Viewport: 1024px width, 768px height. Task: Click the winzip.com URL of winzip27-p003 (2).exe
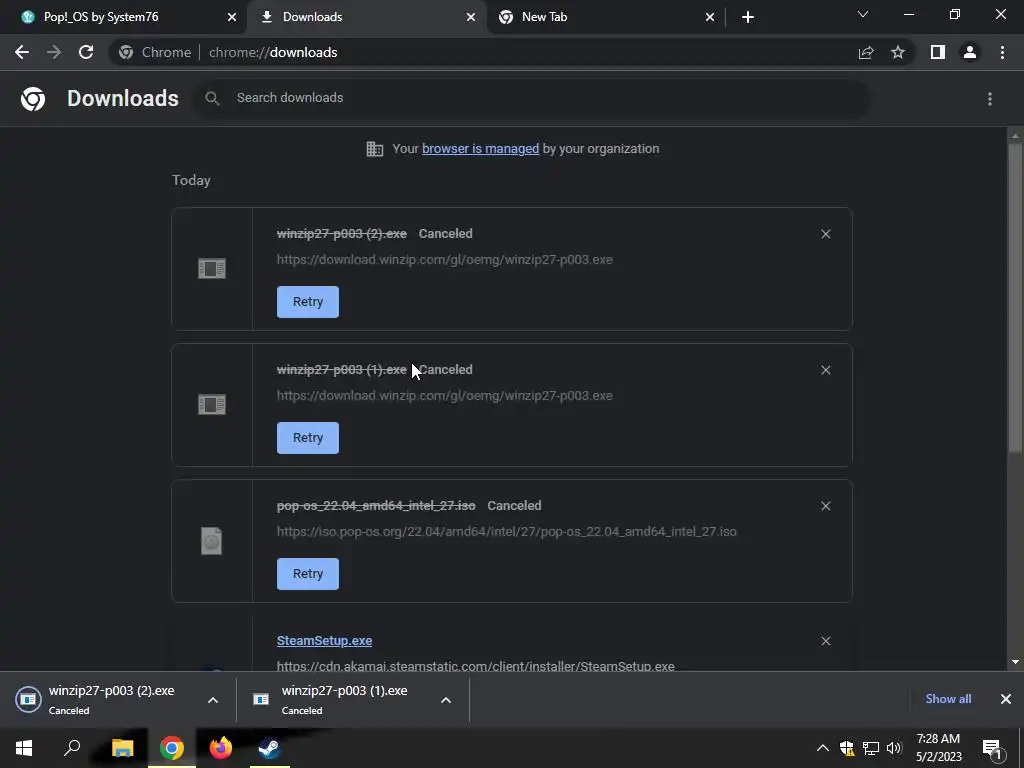point(445,259)
